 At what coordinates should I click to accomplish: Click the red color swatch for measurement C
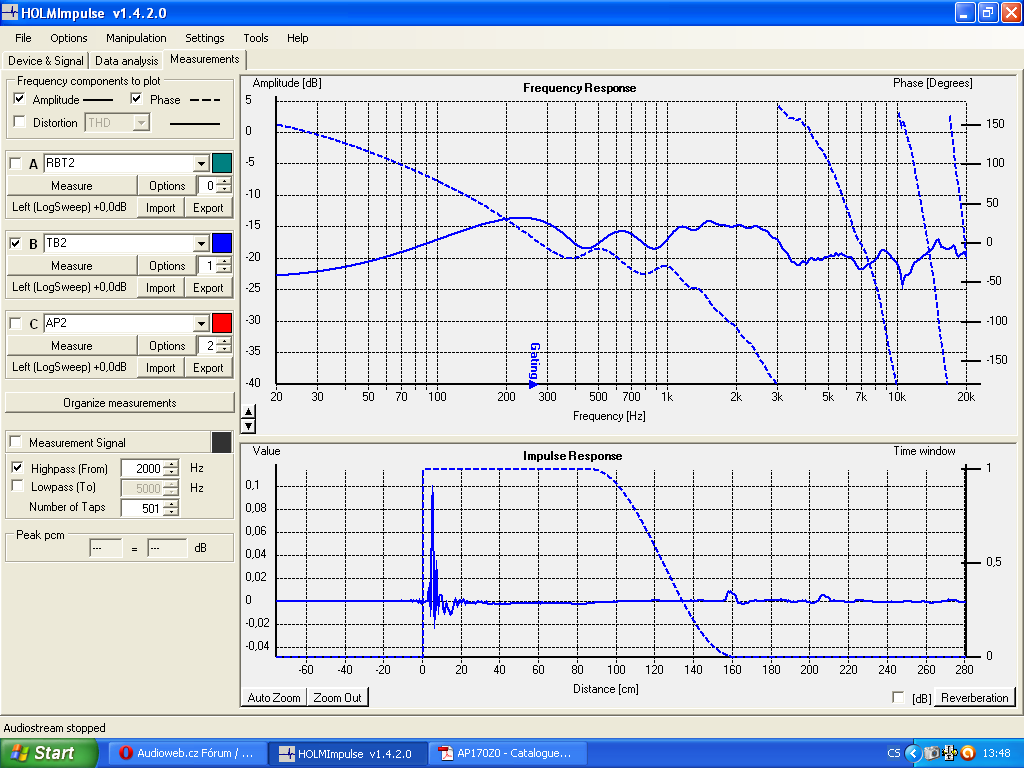(x=222, y=323)
